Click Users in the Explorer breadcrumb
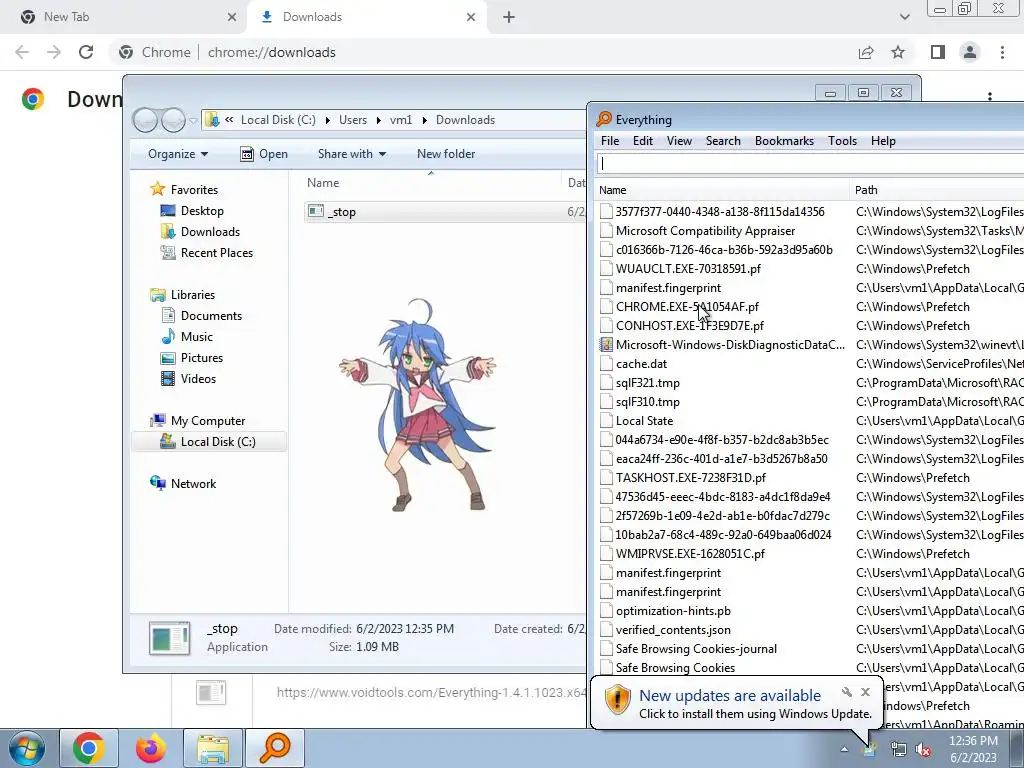This screenshot has width=1024, height=768. 353,120
